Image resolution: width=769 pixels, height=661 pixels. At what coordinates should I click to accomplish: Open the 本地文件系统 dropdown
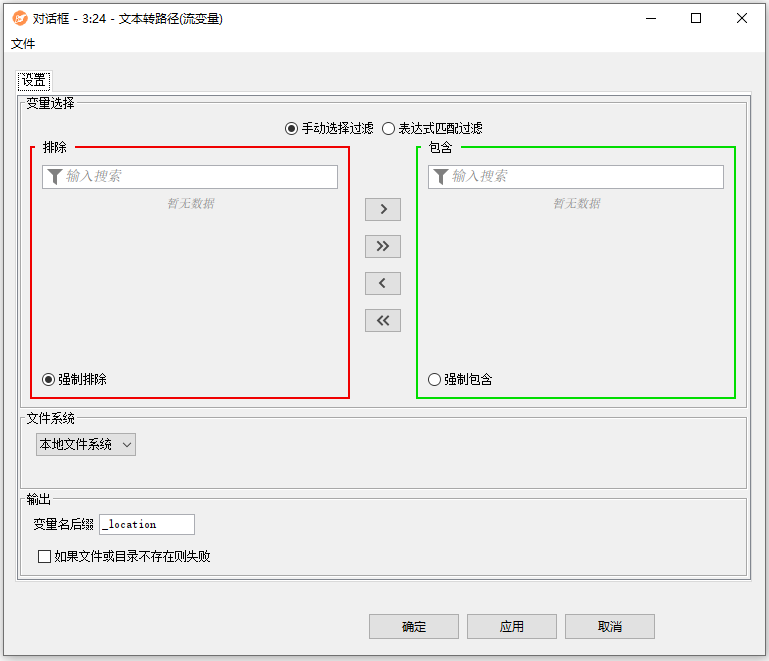(x=86, y=445)
